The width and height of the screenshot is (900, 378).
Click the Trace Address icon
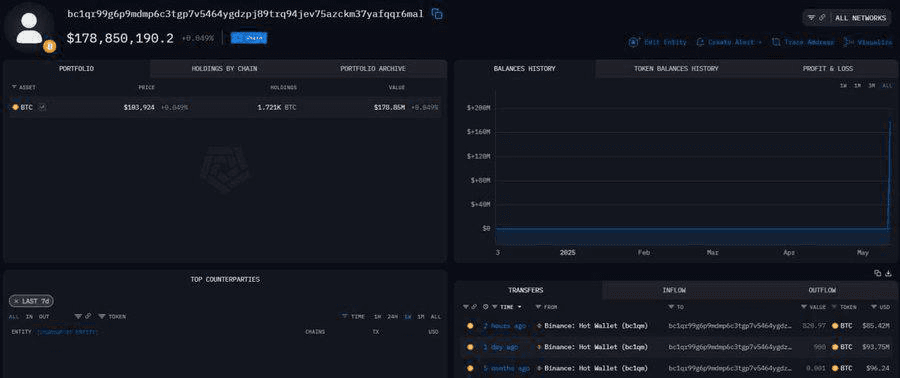(776, 42)
